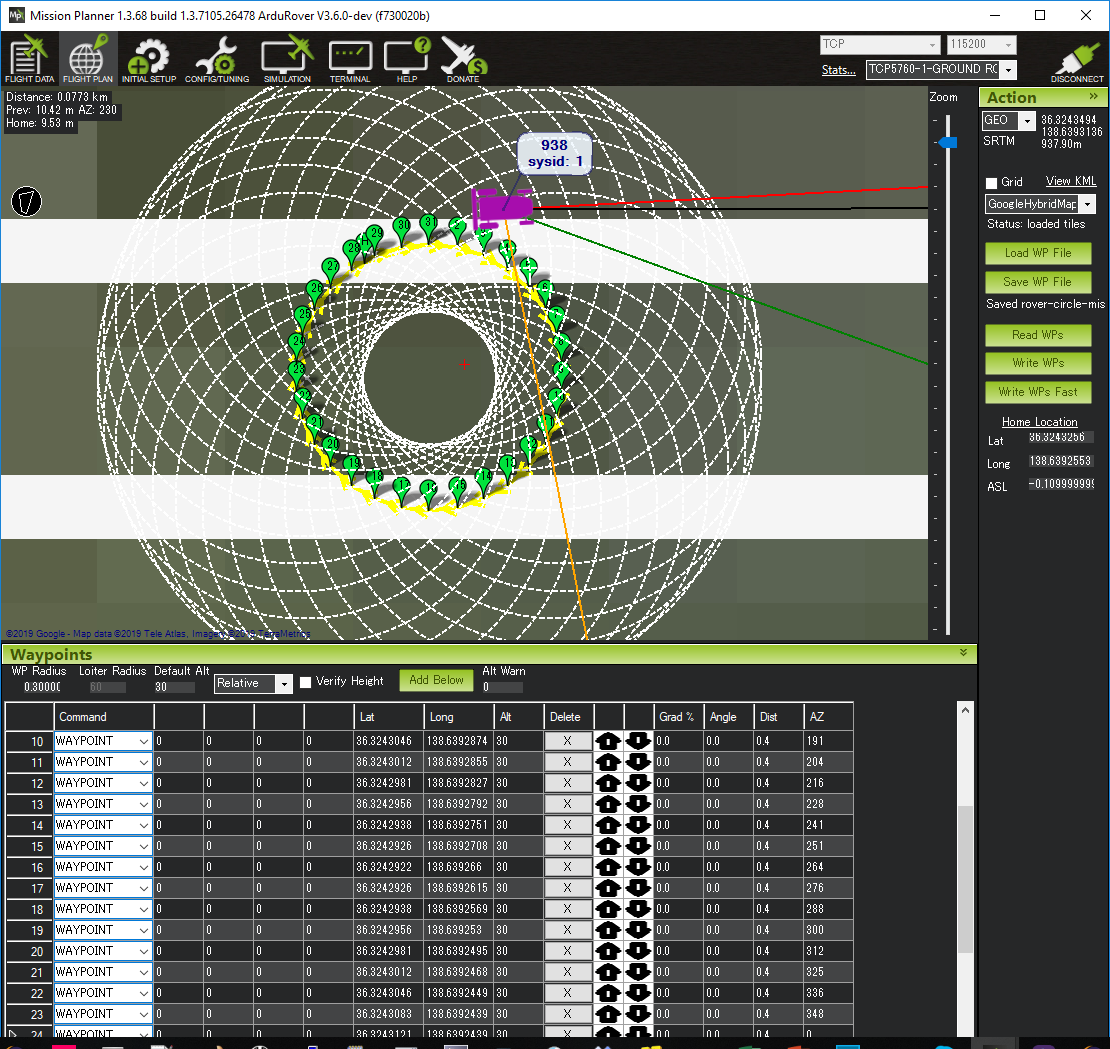Click the Alt Warn input field
The width and height of the screenshot is (1110, 1049).
(503, 687)
